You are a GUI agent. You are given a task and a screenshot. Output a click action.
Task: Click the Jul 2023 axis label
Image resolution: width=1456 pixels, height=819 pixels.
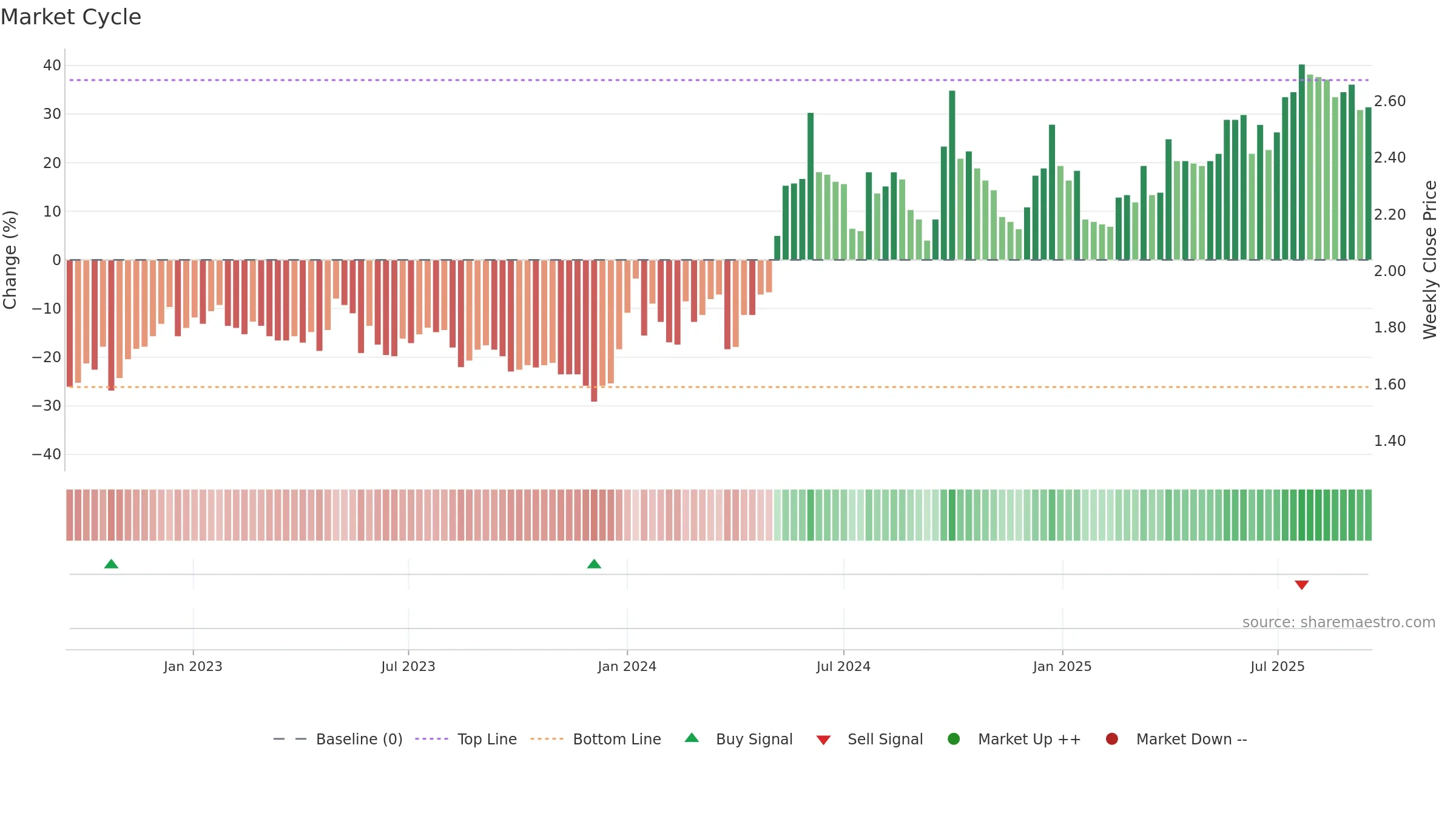point(408,666)
